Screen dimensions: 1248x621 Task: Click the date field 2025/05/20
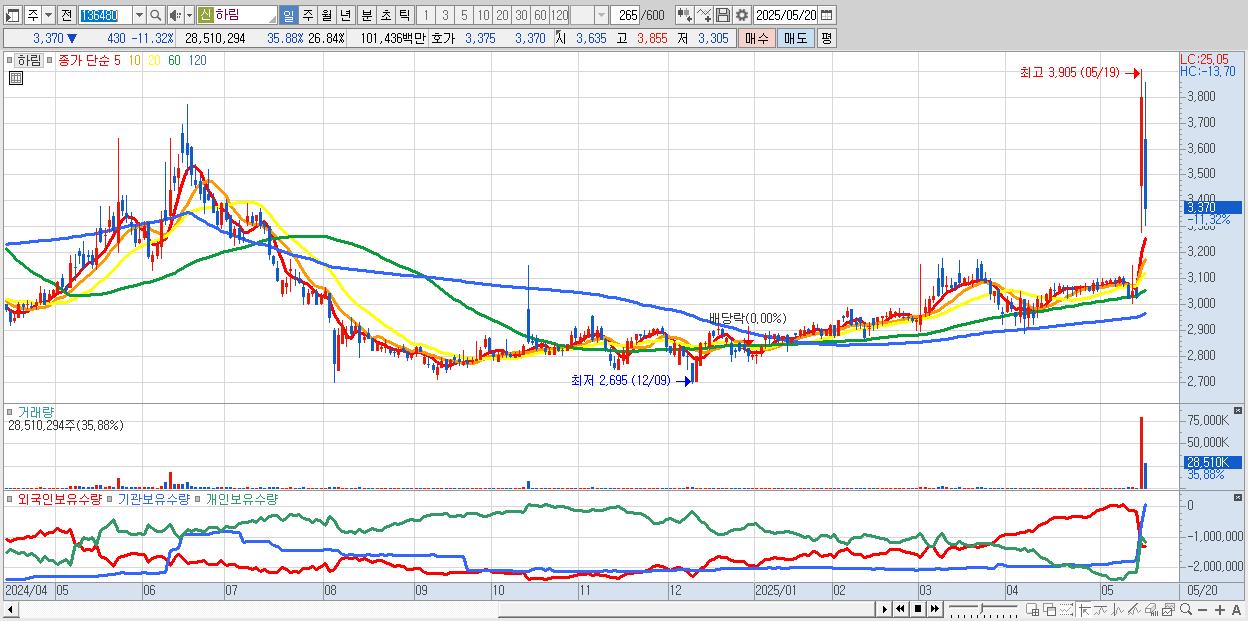pos(786,15)
